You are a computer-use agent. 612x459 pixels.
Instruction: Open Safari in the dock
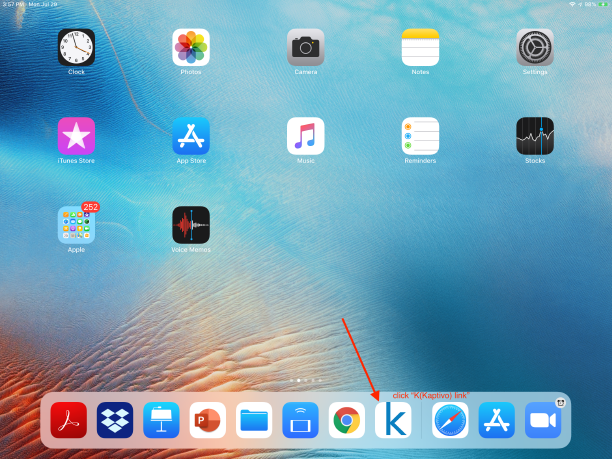450,420
